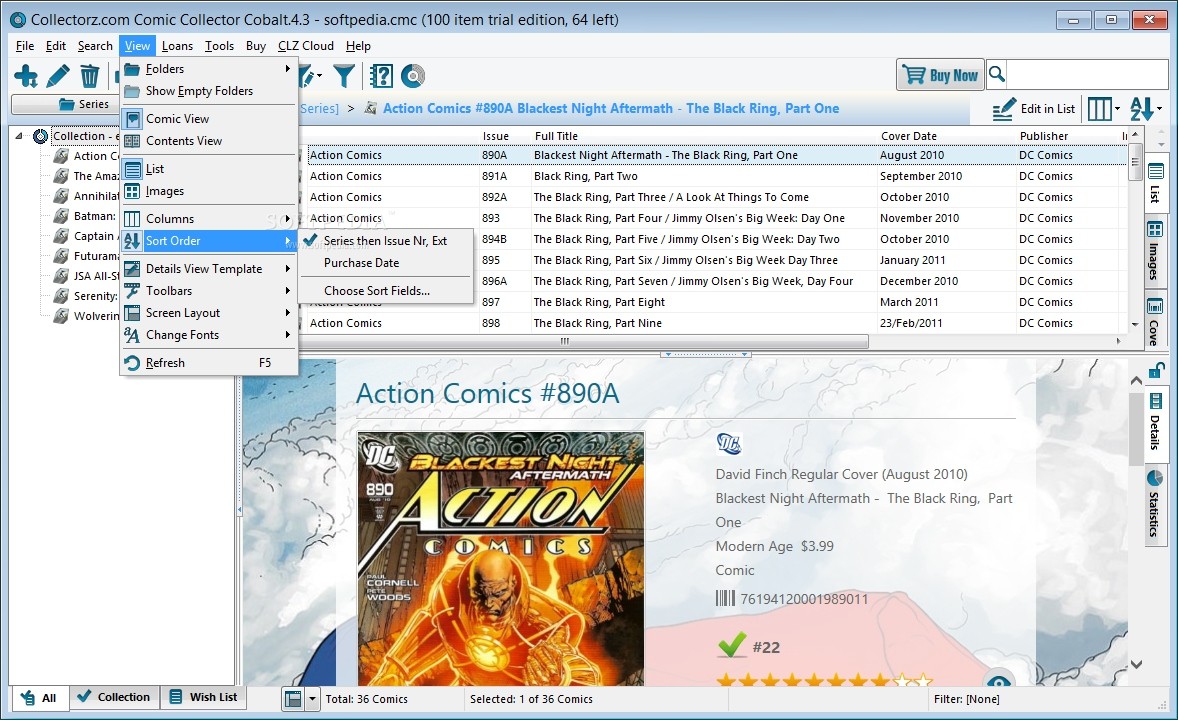The image size is (1178, 720).
Task: Click the Delete trash can icon
Action: point(89,76)
